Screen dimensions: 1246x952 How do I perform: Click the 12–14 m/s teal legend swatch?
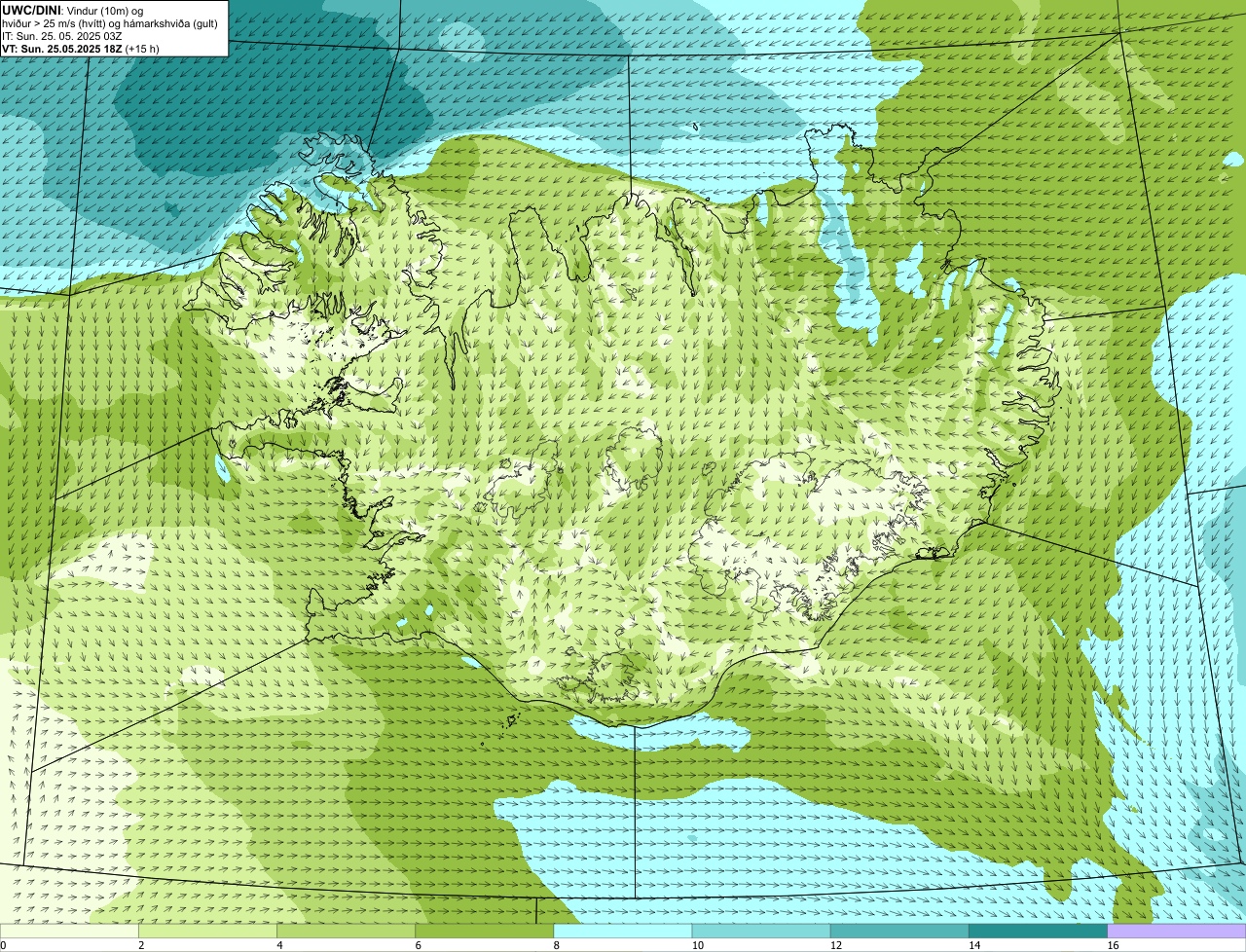click(899, 932)
